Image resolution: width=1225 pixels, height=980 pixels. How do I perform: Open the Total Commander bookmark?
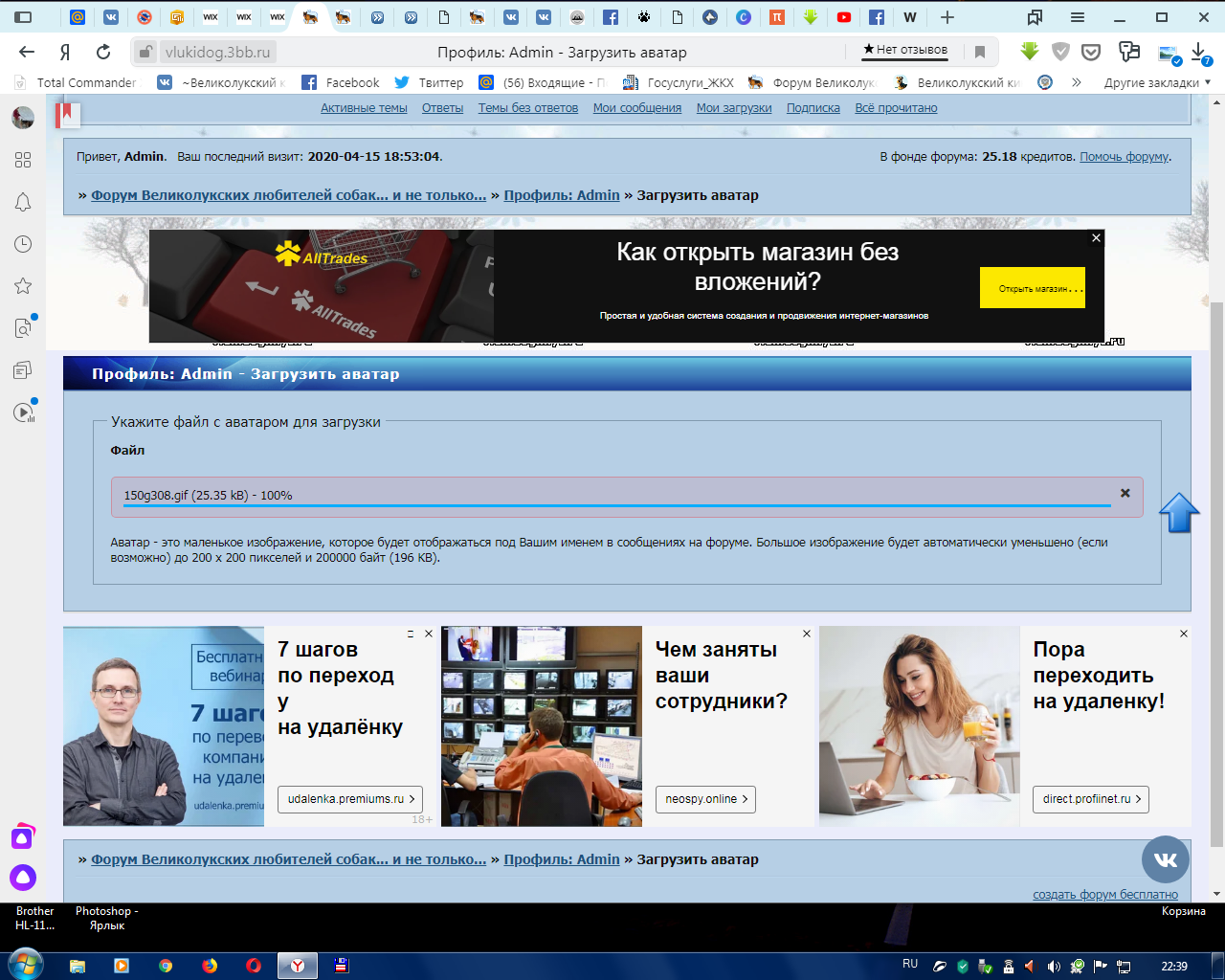tap(76, 82)
